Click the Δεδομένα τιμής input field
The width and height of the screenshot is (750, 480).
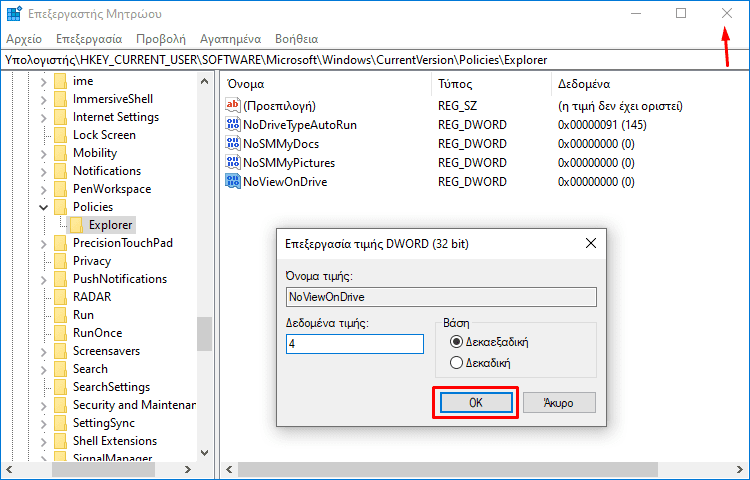[x=354, y=344]
